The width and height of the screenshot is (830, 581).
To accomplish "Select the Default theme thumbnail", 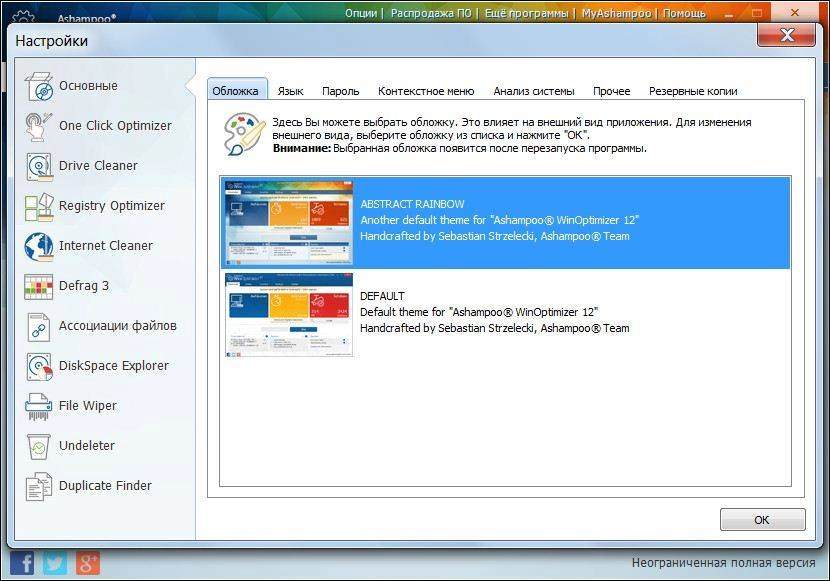I will click(289, 315).
